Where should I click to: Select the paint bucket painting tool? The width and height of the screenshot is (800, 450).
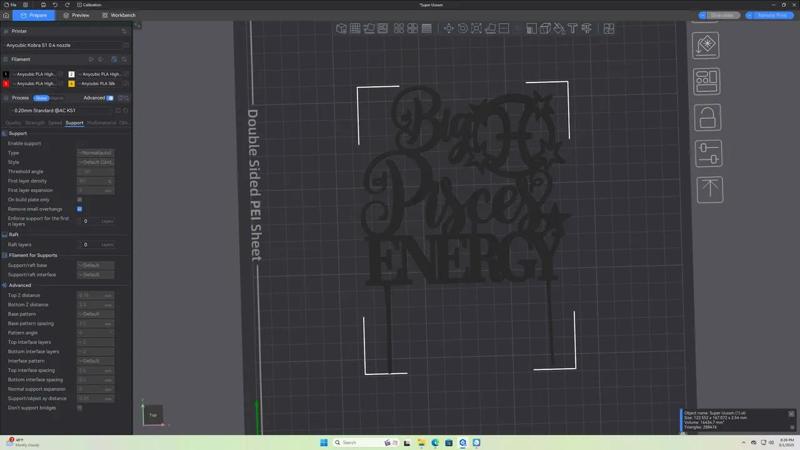coord(559,29)
